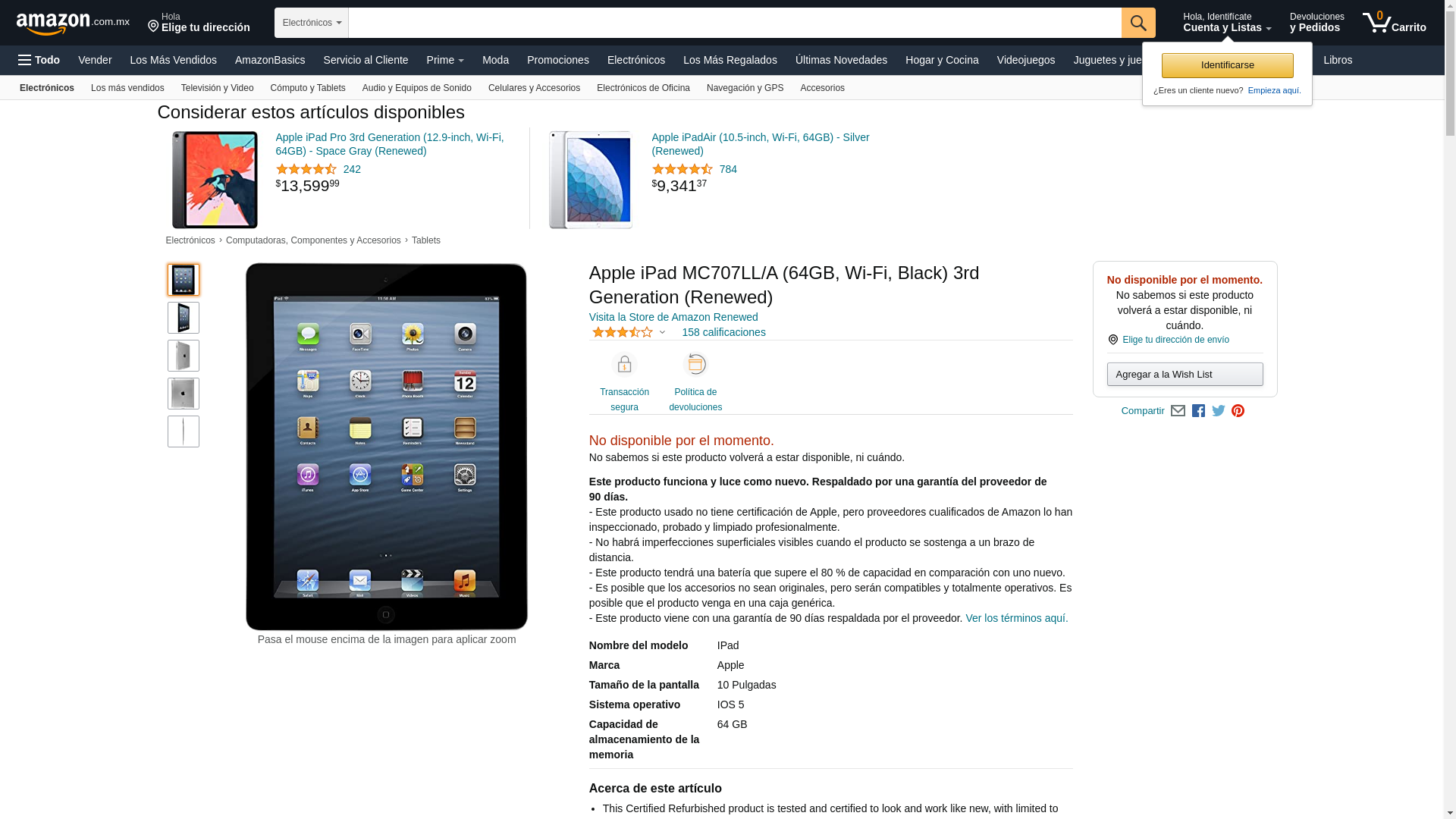Open Celulares y Accesorios subcategory
The image size is (1456, 819).
(534, 88)
